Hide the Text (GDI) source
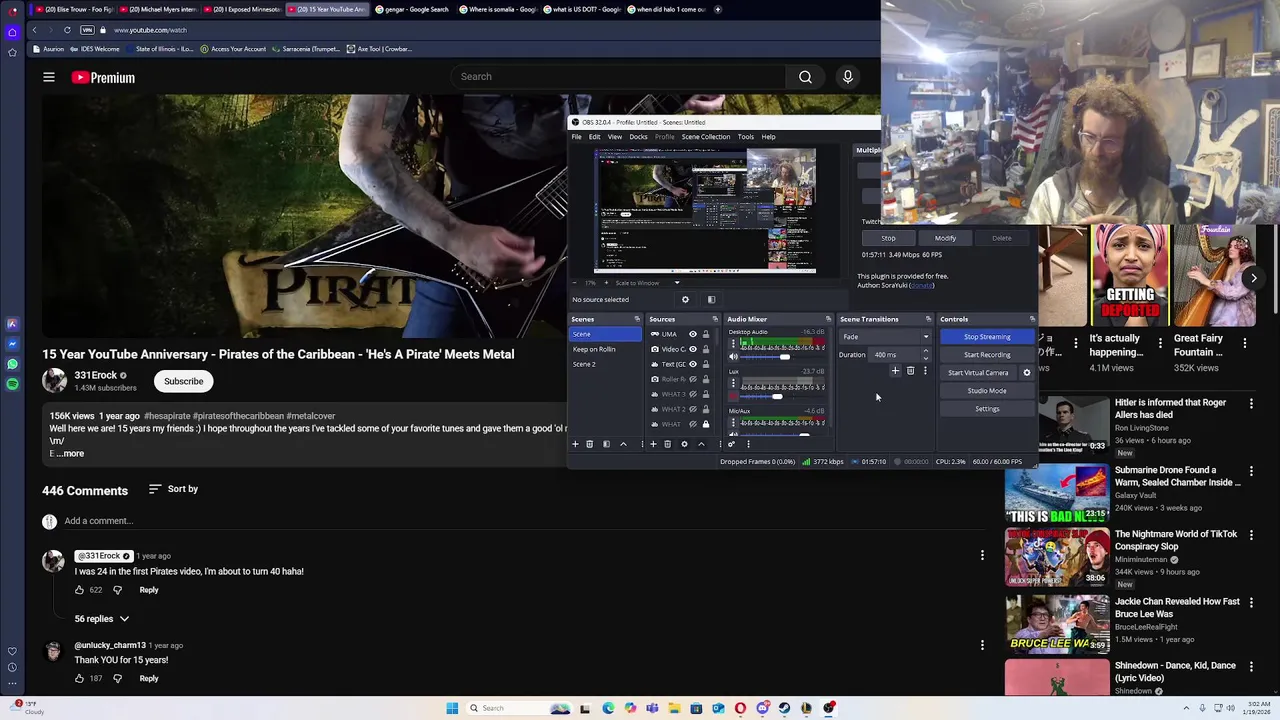Screen dimensions: 1280x720 [x=692, y=364]
